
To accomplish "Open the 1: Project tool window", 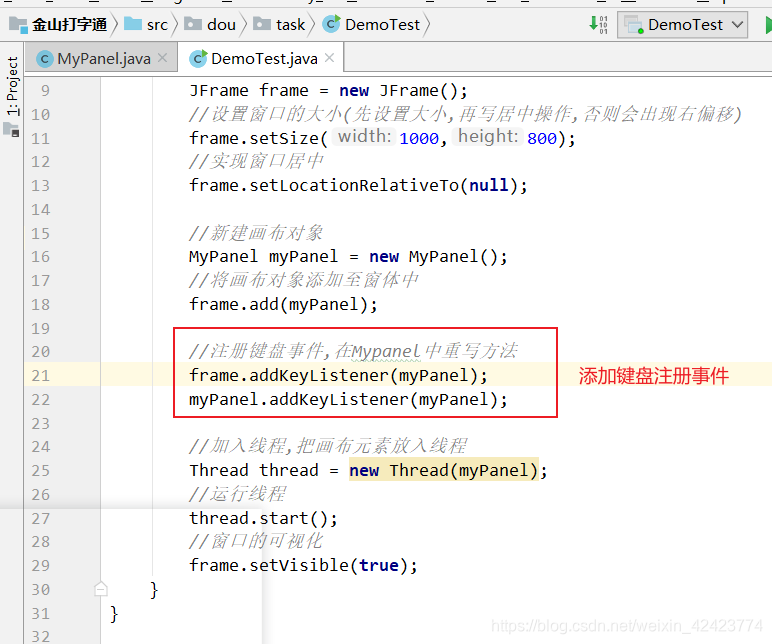I will (x=12, y=86).
